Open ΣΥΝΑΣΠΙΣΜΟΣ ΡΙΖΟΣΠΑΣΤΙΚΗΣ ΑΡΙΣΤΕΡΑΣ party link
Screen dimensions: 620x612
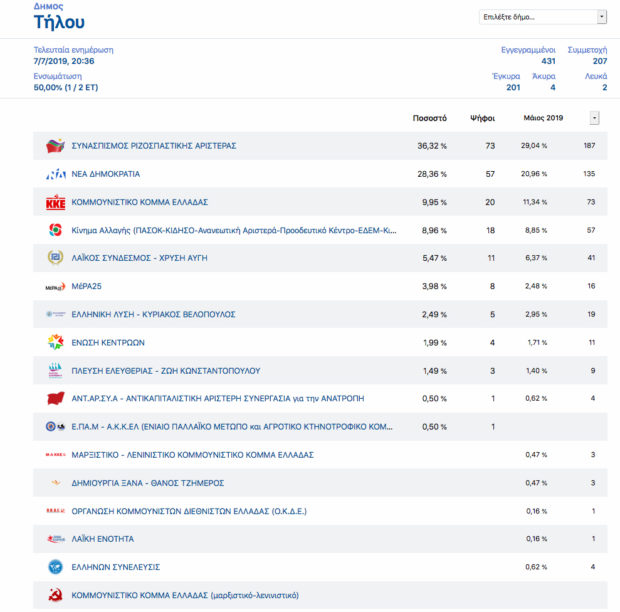tap(154, 146)
